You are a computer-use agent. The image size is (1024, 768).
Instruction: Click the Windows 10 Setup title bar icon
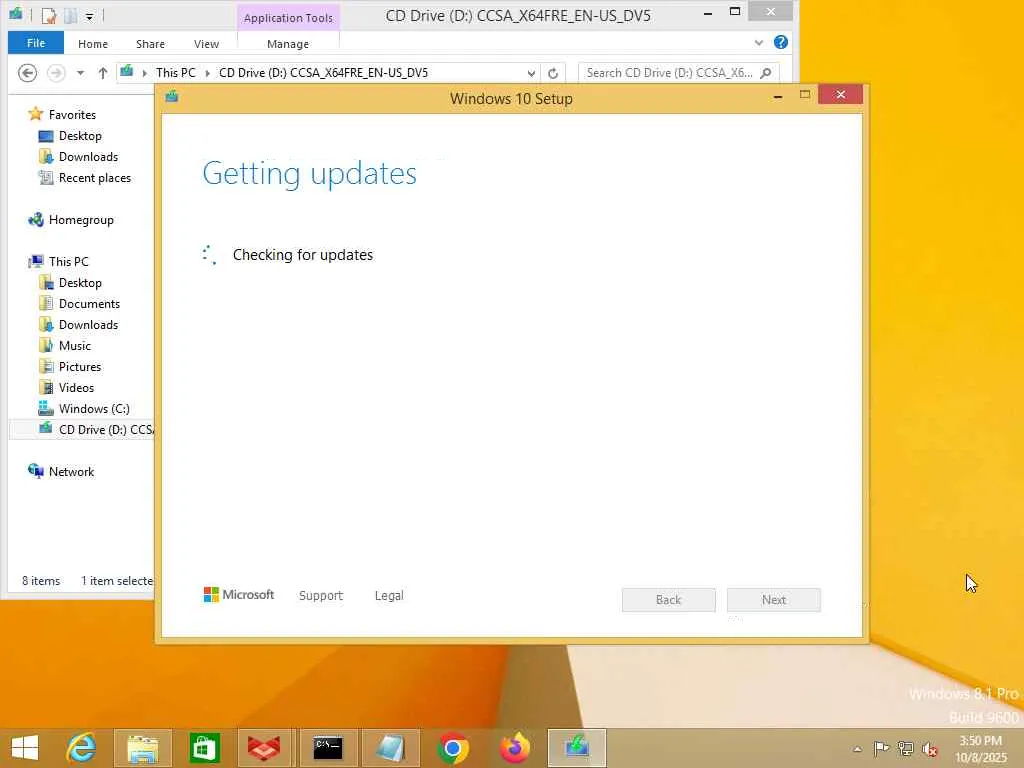[172, 97]
